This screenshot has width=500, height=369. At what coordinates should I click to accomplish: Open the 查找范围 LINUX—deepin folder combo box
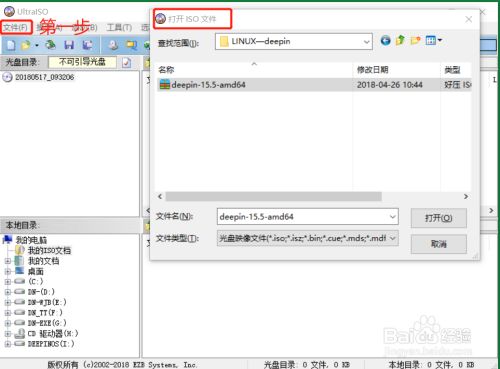(x=294, y=42)
